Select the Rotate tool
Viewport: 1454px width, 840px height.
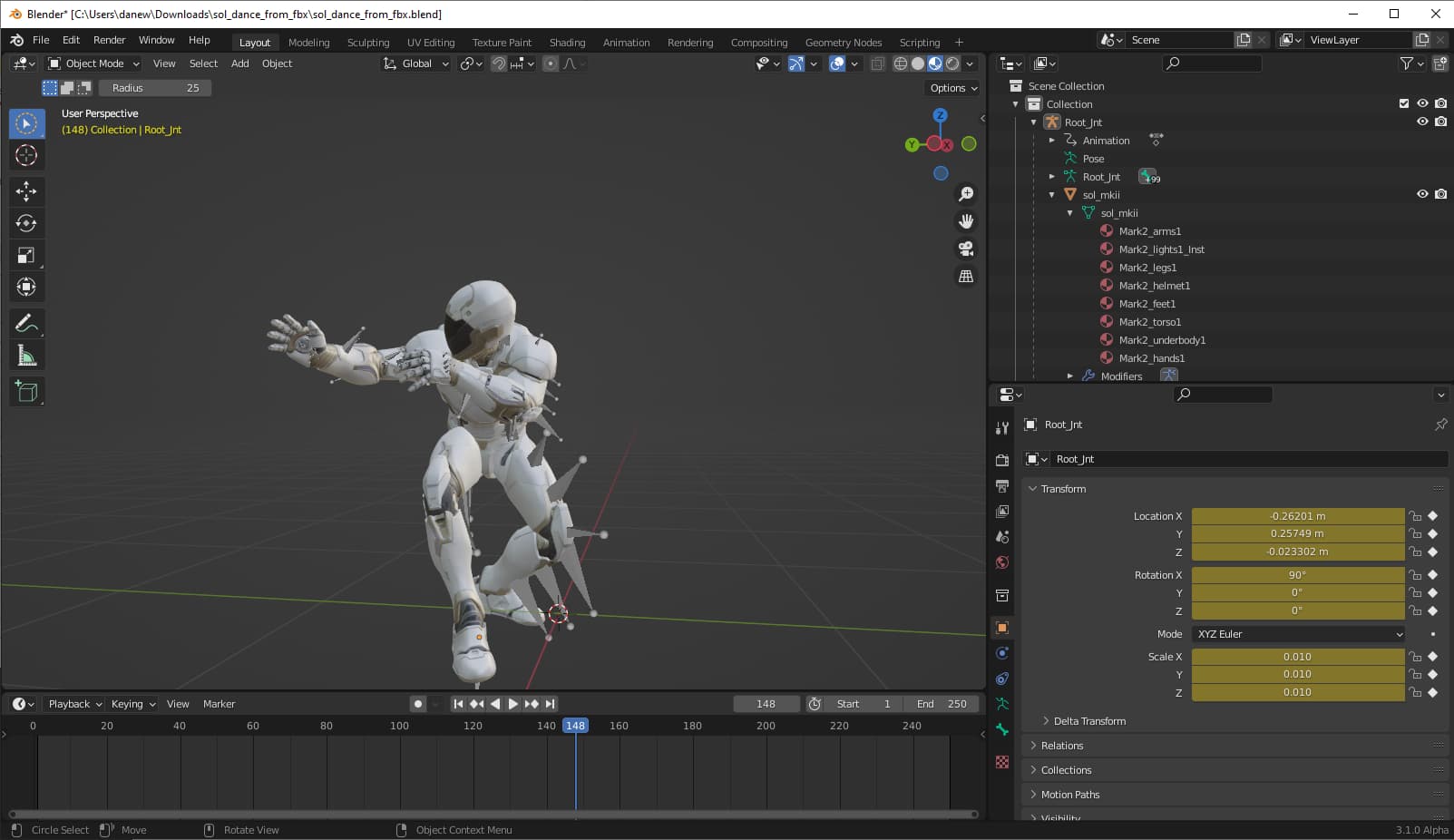[26, 223]
